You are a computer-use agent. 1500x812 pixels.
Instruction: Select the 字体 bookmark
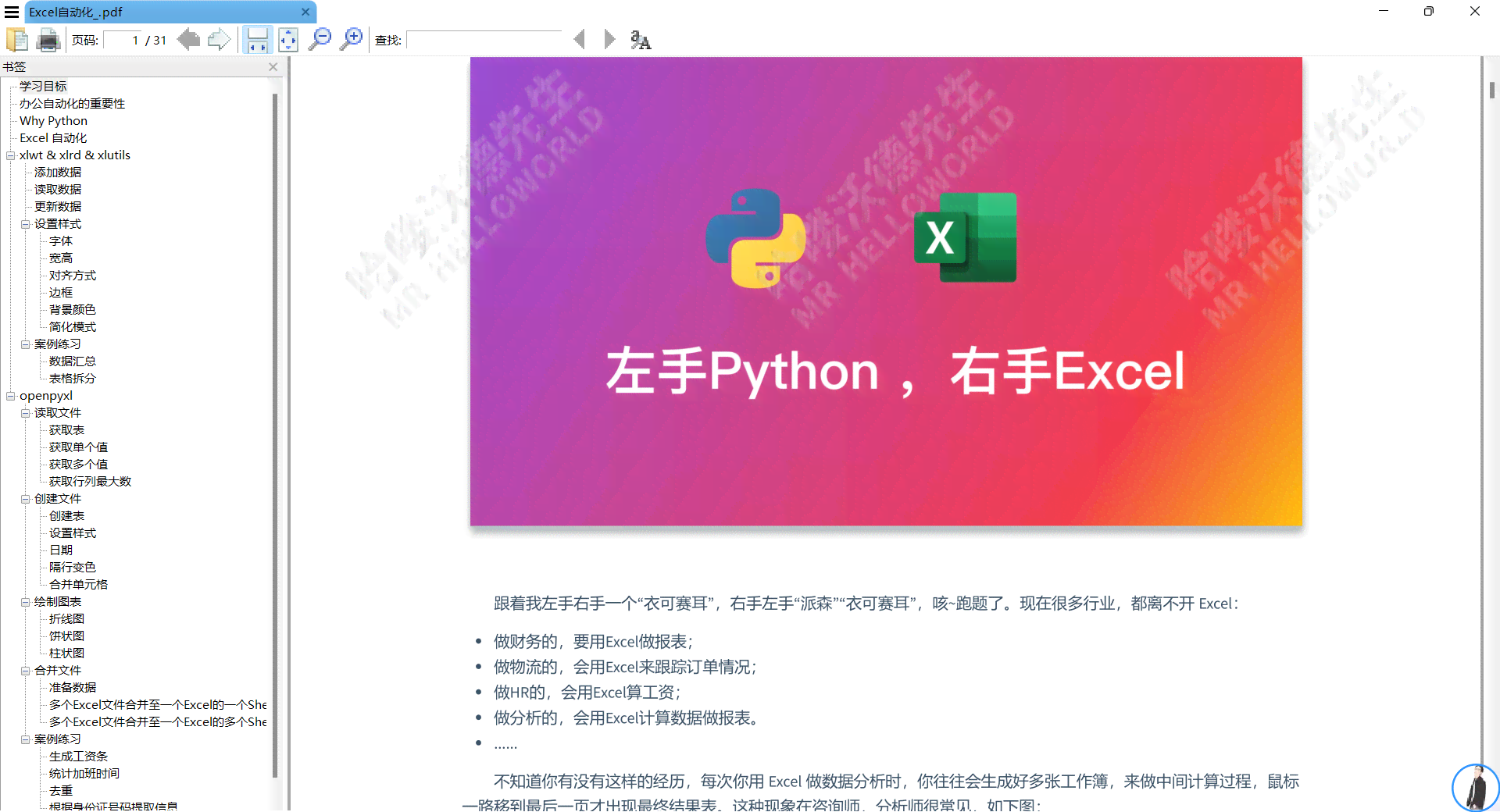tap(61, 241)
